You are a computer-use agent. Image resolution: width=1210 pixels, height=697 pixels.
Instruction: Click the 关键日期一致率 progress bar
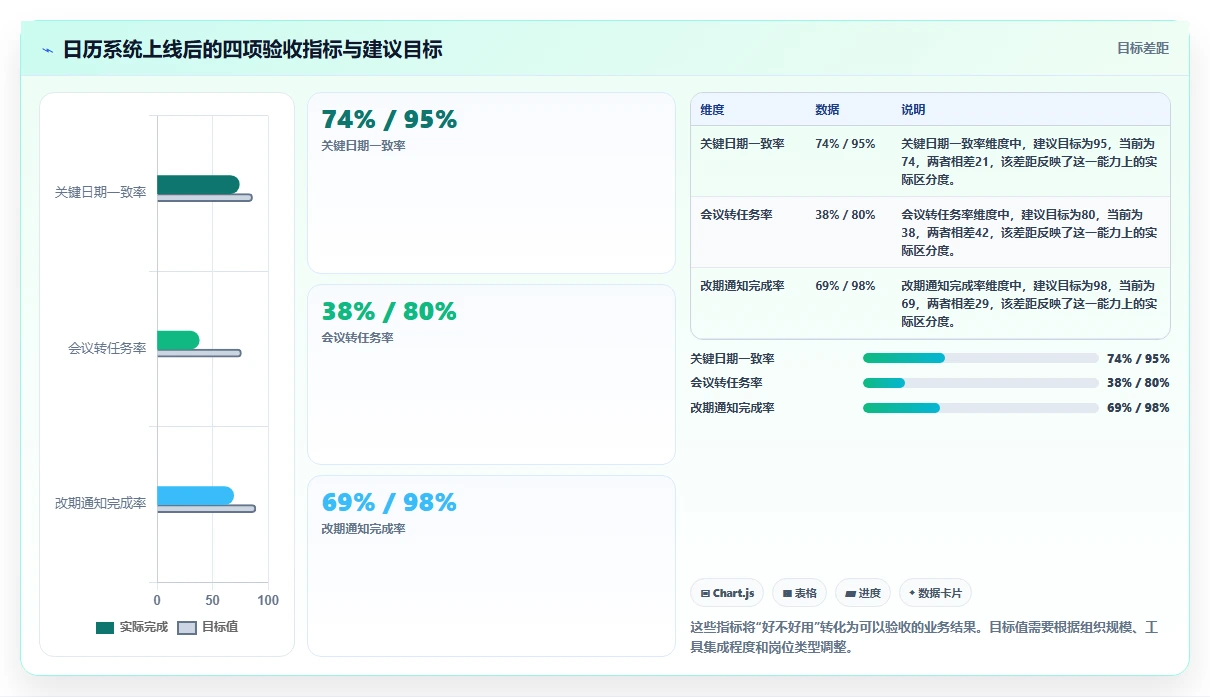(x=980, y=358)
